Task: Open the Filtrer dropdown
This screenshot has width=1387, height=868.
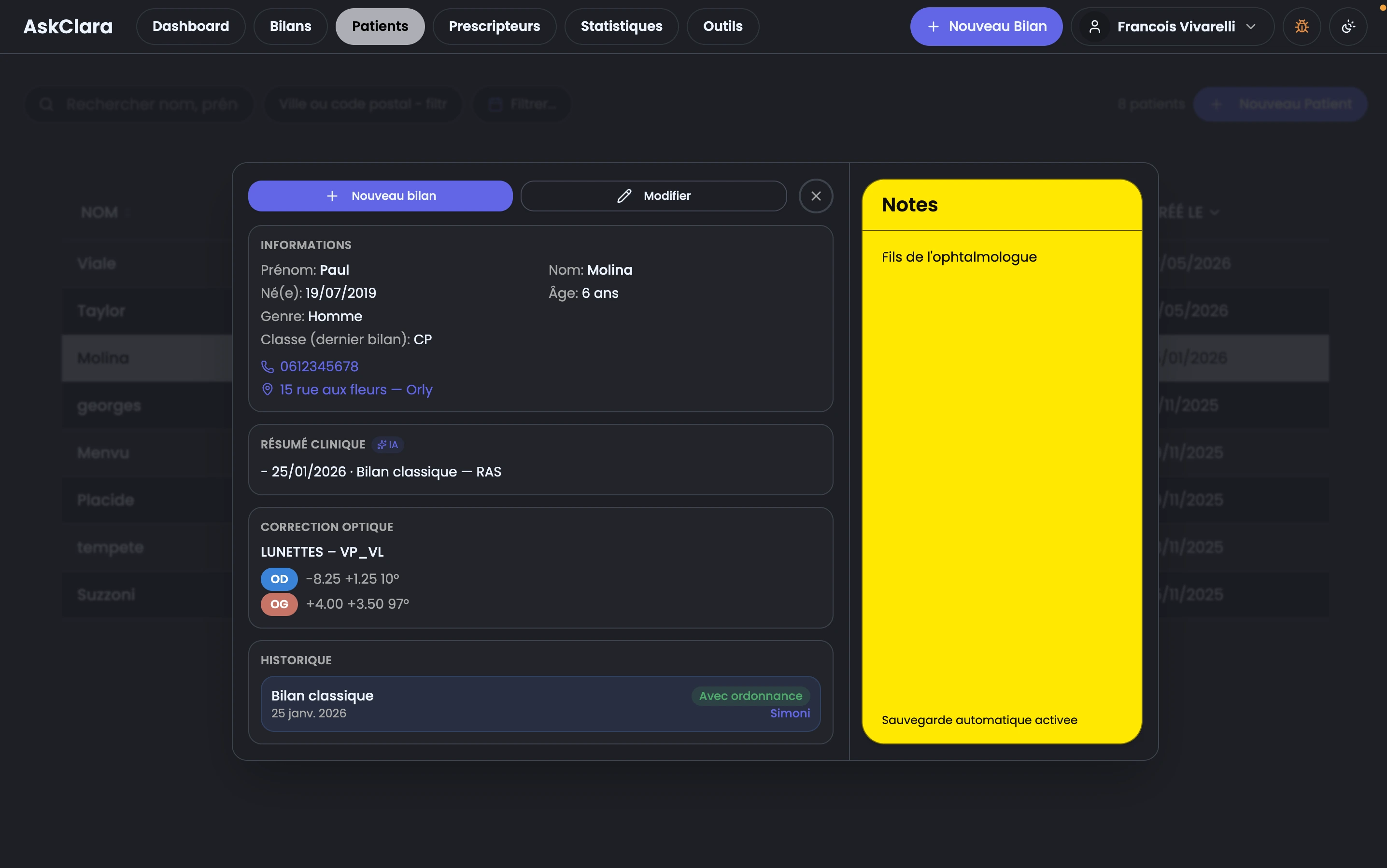Action: coord(522,104)
